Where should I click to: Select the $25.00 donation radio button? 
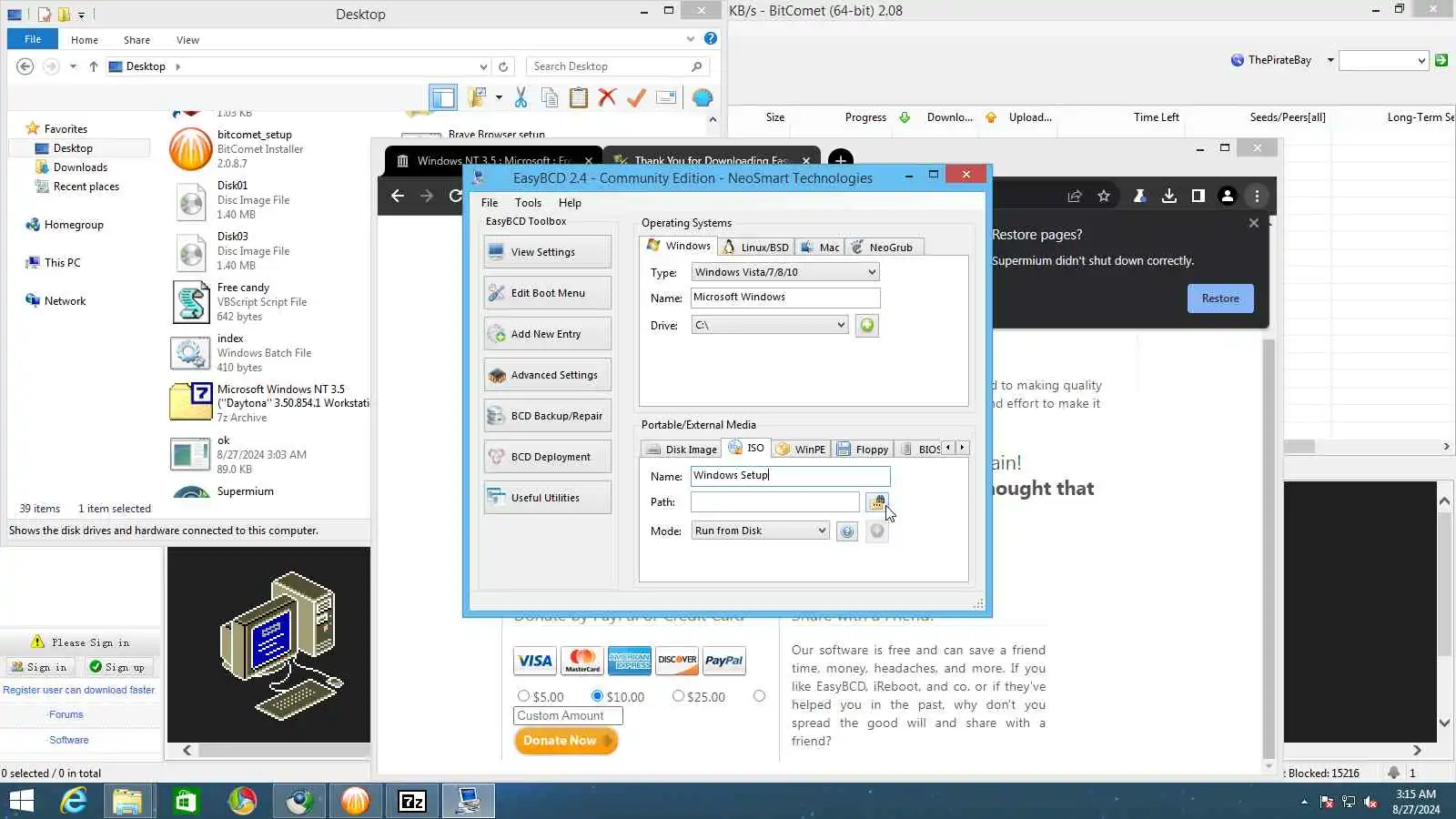pyautogui.click(x=678, y=696)
